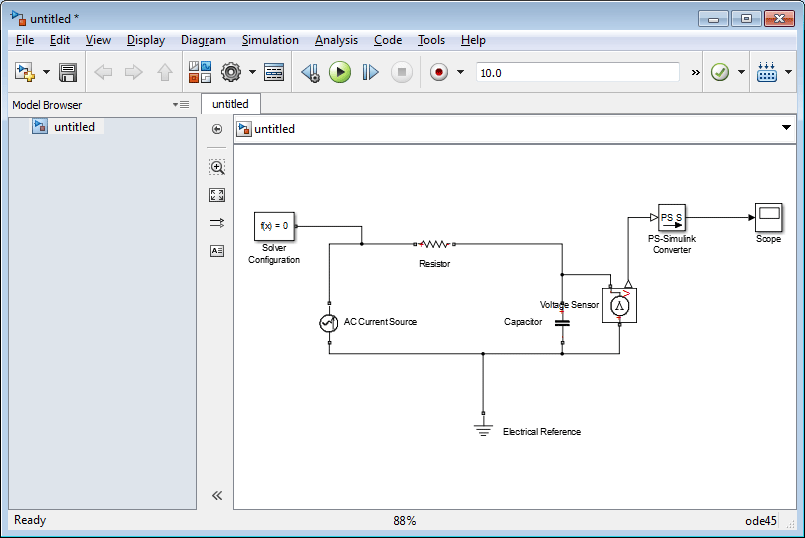The image size is (805, 538).
Task: Expand the Record button dropdown arrow
Action: point(460,72)
